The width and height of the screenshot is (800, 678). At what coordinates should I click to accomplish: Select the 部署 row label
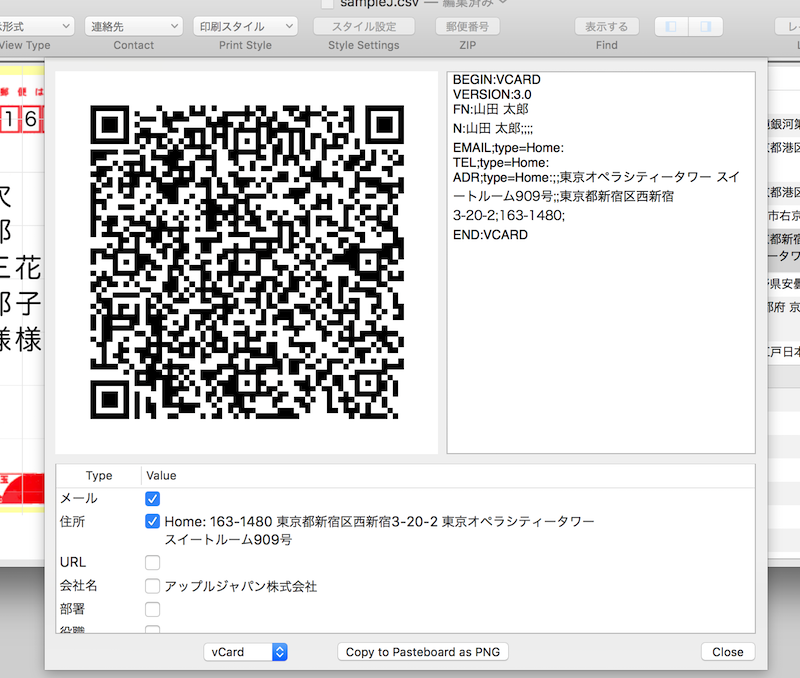click(x=72, y=609)
